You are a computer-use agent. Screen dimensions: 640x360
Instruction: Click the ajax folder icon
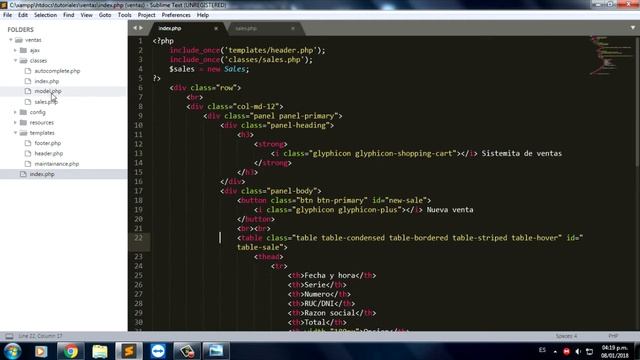pos(23,50)
